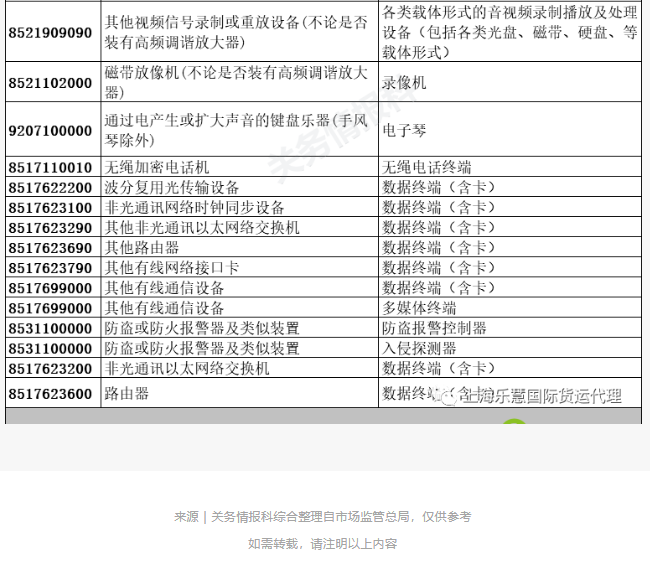The width and height of the screenshot is (650, 566).
Task: Click the 9207100000 code cell
Action: 51,130
